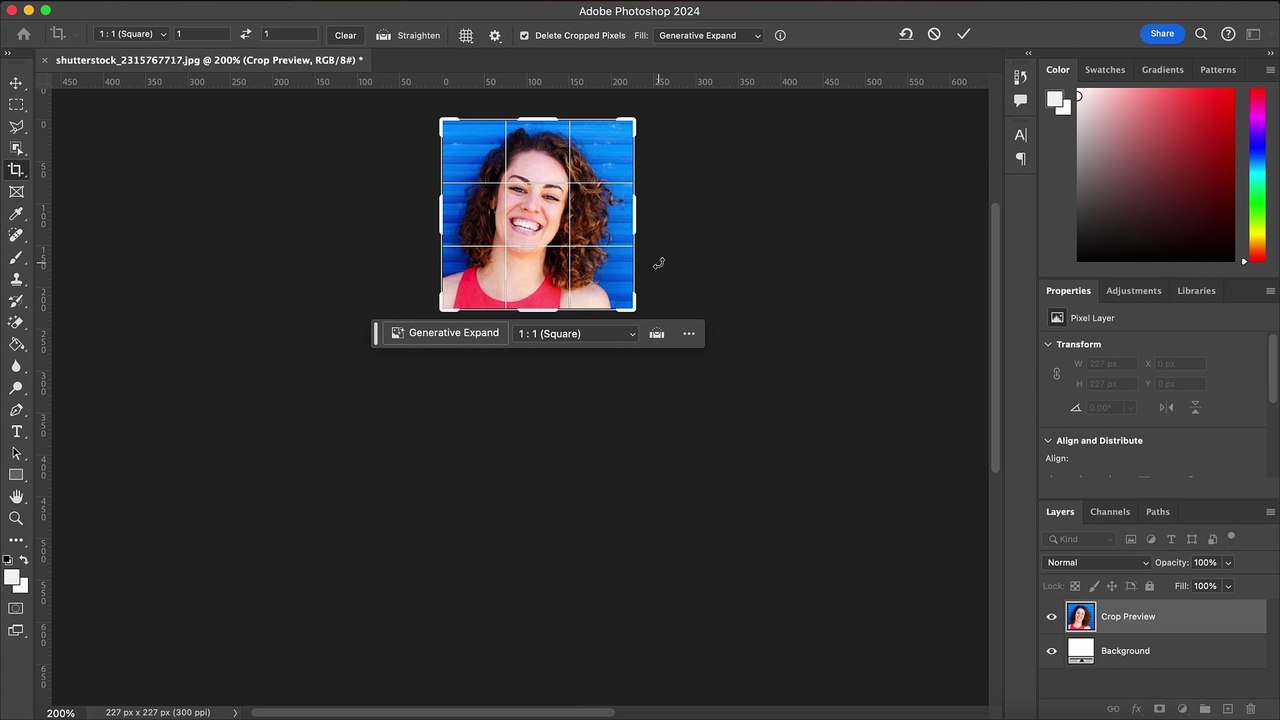Viewport: 1280px width, 720px height.
Task: Reset the crop box
Action: click(x=906, y=34)
